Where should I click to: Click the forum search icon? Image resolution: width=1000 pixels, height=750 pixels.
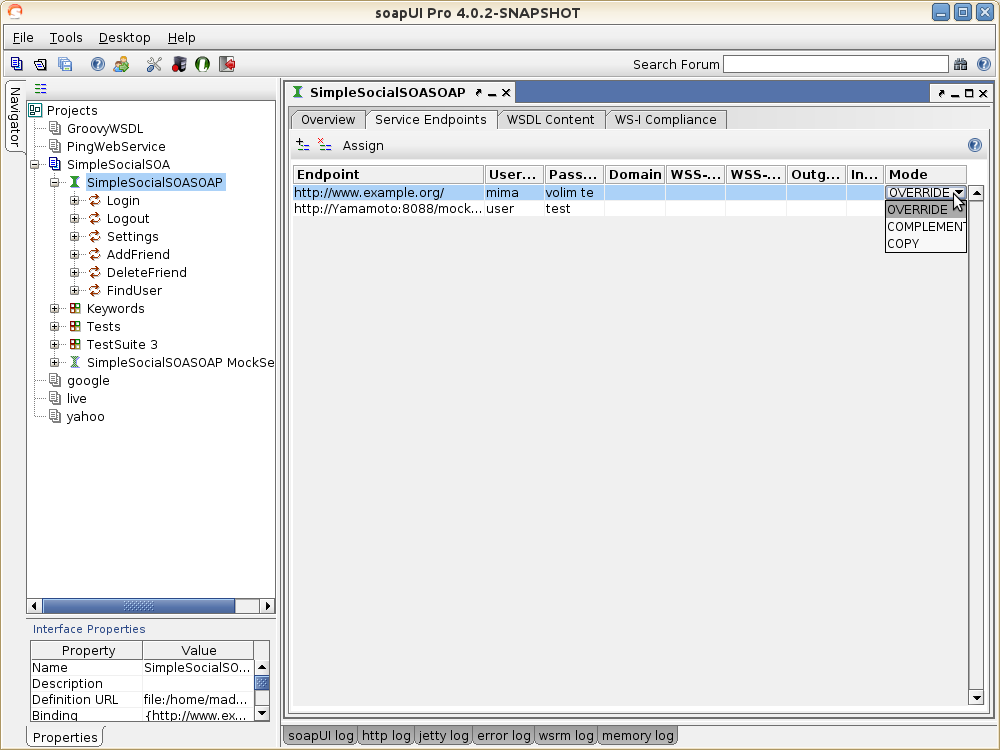pos(960,63)
